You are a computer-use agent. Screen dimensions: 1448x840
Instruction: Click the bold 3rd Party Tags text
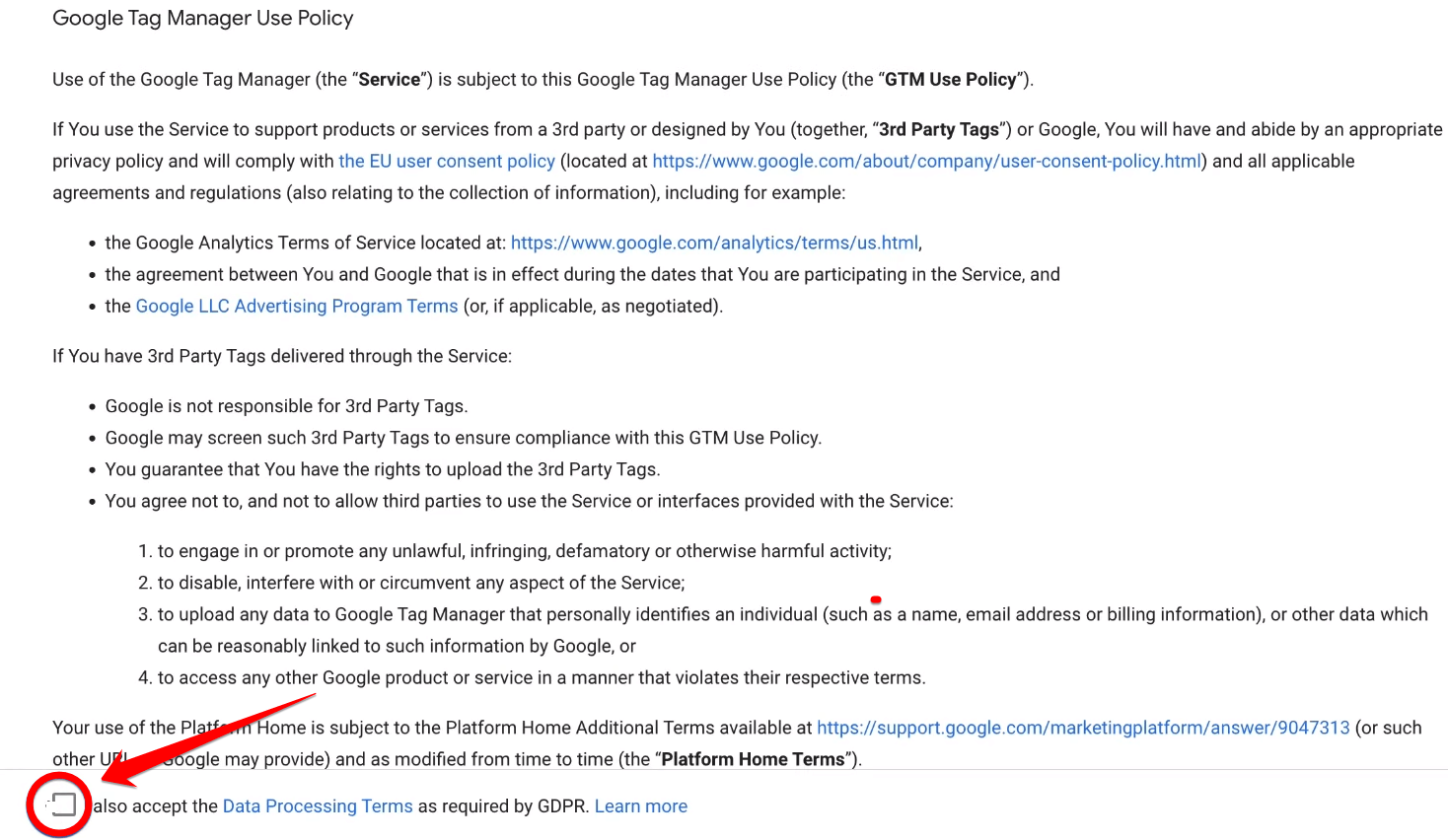click(x=938, y=130)
